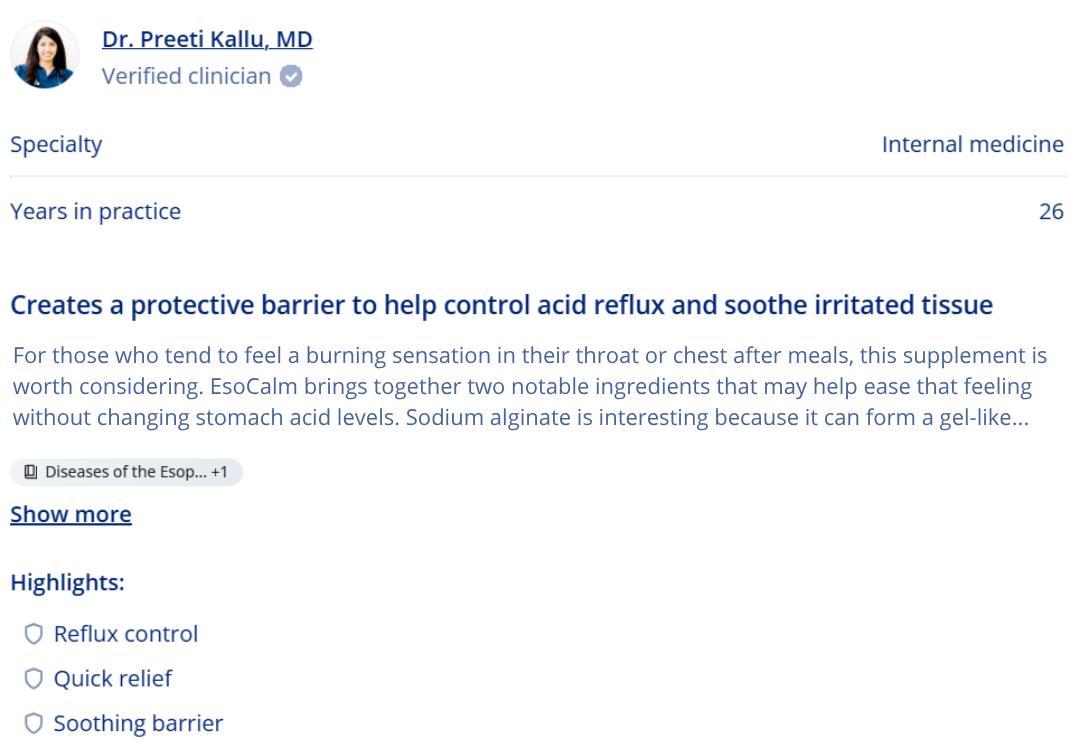The width and height of the screenshot is (1080, 749).
Task: Click the verified clinician checkmark badge
Action: (x=291, y=76)
